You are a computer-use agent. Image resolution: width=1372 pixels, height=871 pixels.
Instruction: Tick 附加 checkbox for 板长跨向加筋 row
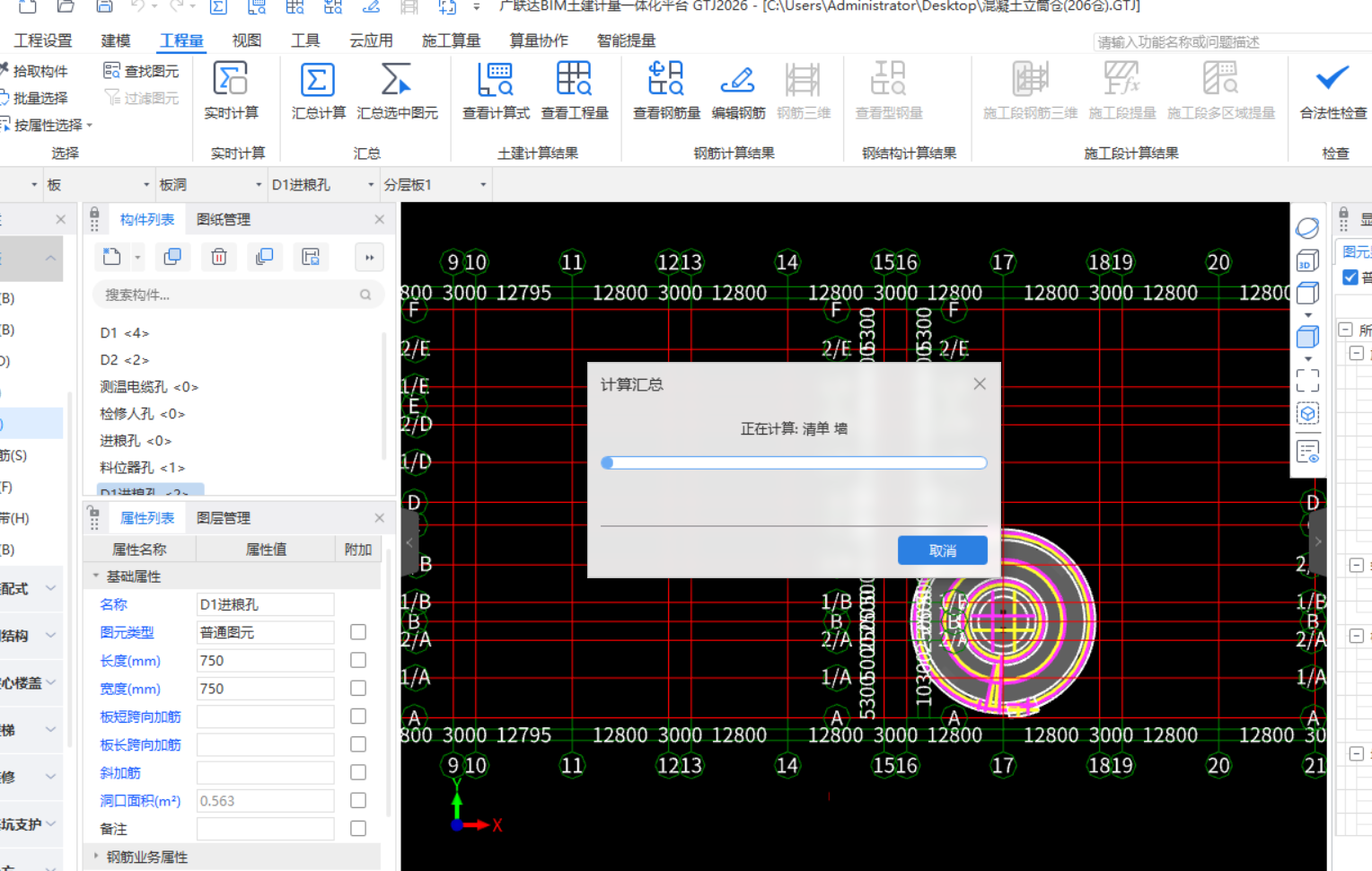[358, 744]
